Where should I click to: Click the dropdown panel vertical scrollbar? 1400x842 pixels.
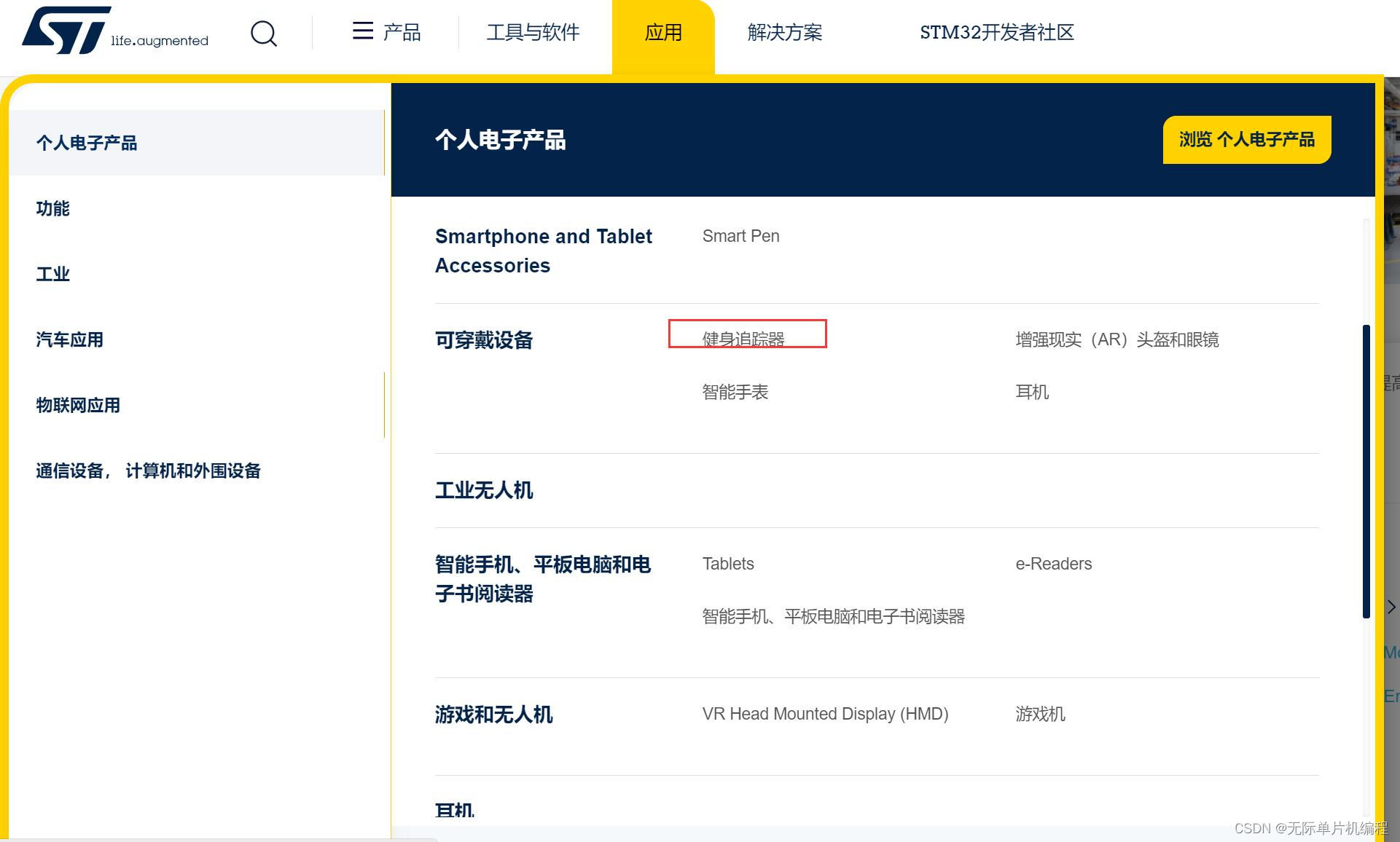[x=1366, y=471]
